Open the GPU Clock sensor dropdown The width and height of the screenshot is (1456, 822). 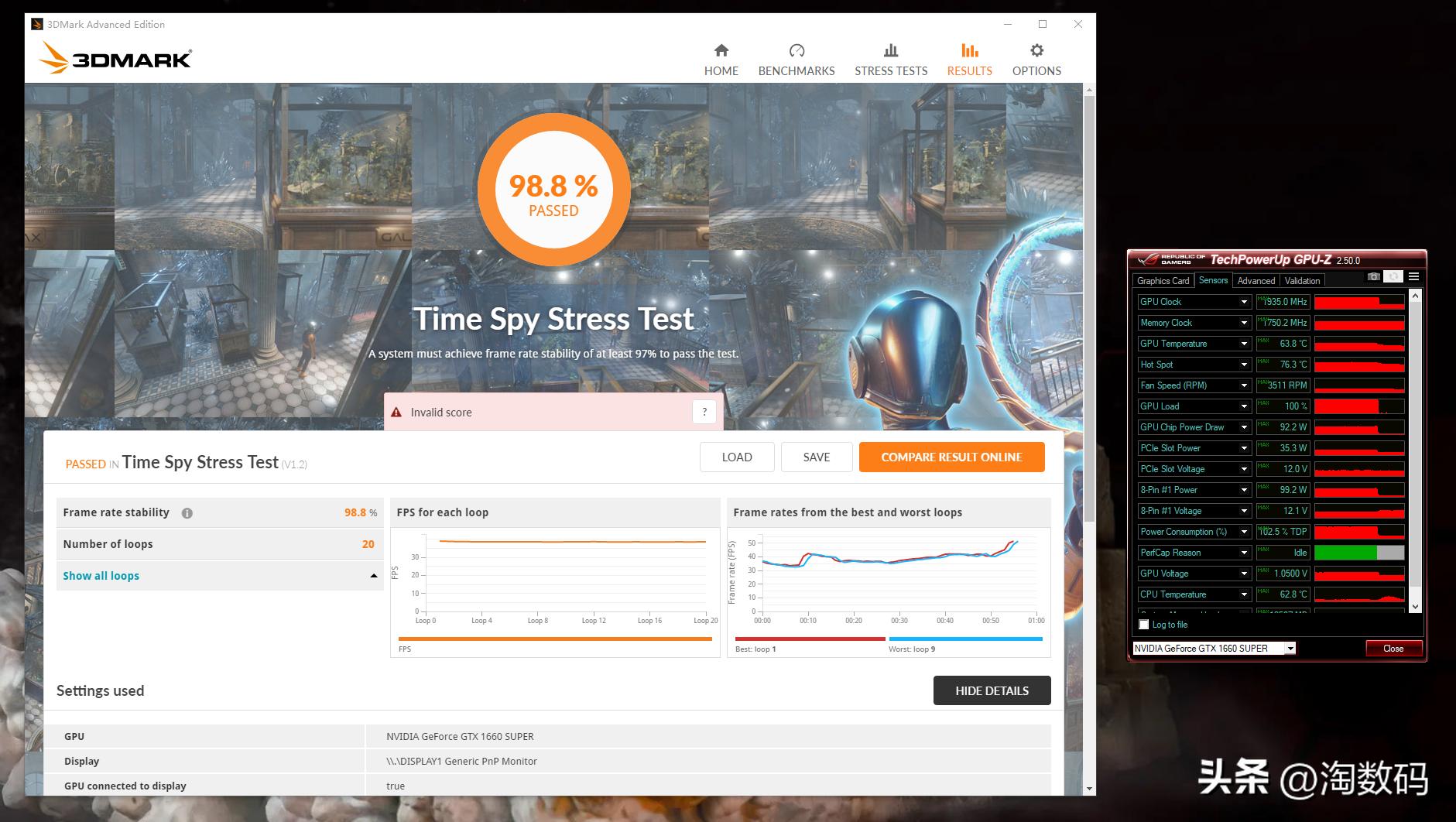[1244, 302]
